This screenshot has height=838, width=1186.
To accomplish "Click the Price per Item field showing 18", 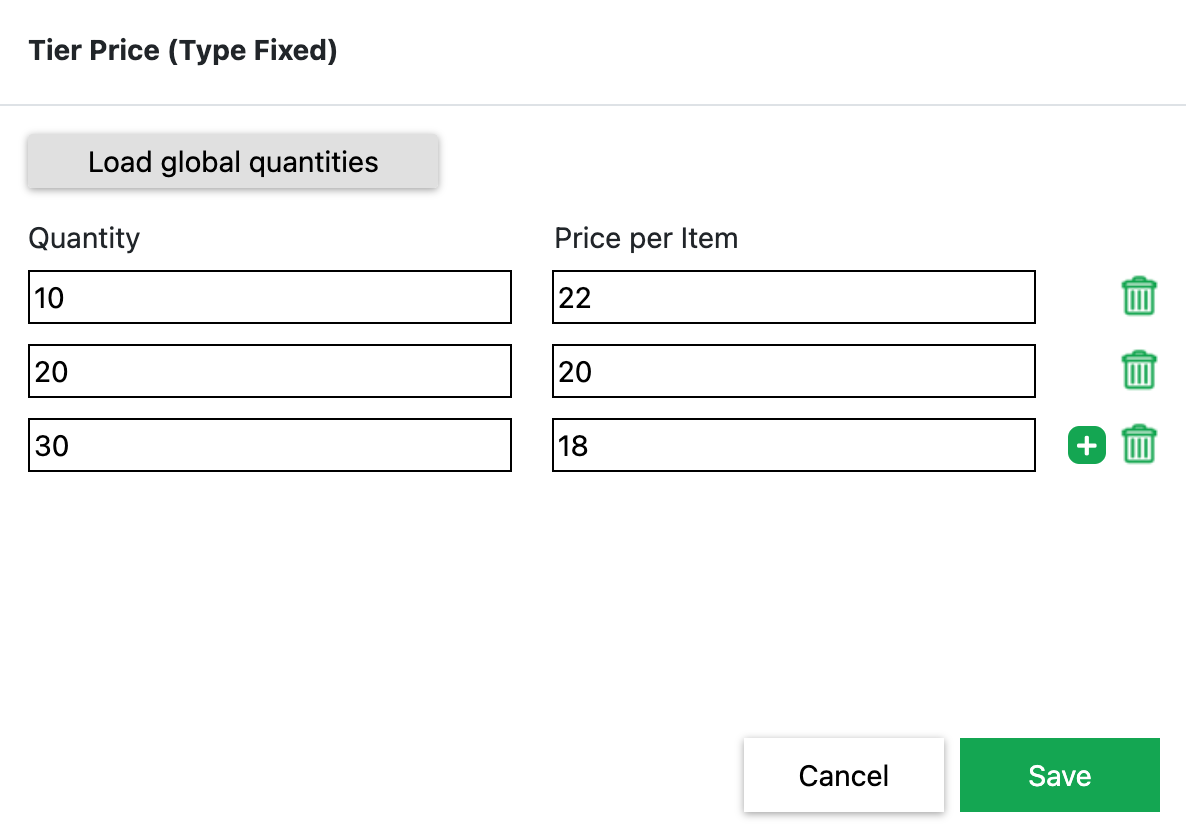I will [x=793, y=445].
